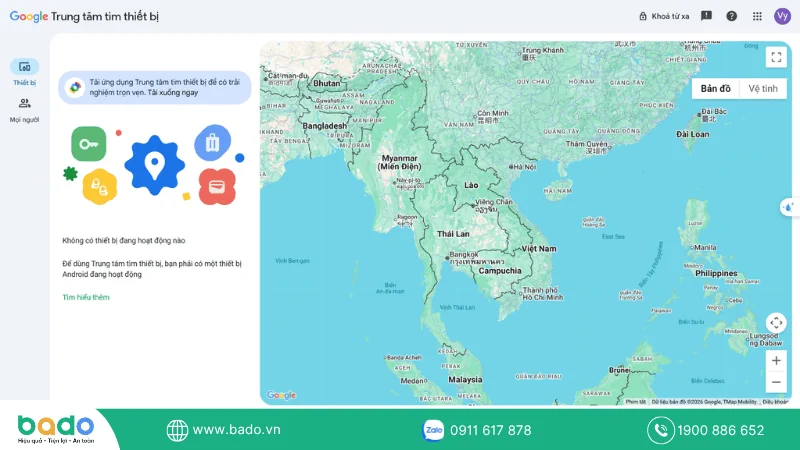Click the globe icon in footer
Image resolution: width=800 pixels, height=450 pixels.
coord(177,430)
